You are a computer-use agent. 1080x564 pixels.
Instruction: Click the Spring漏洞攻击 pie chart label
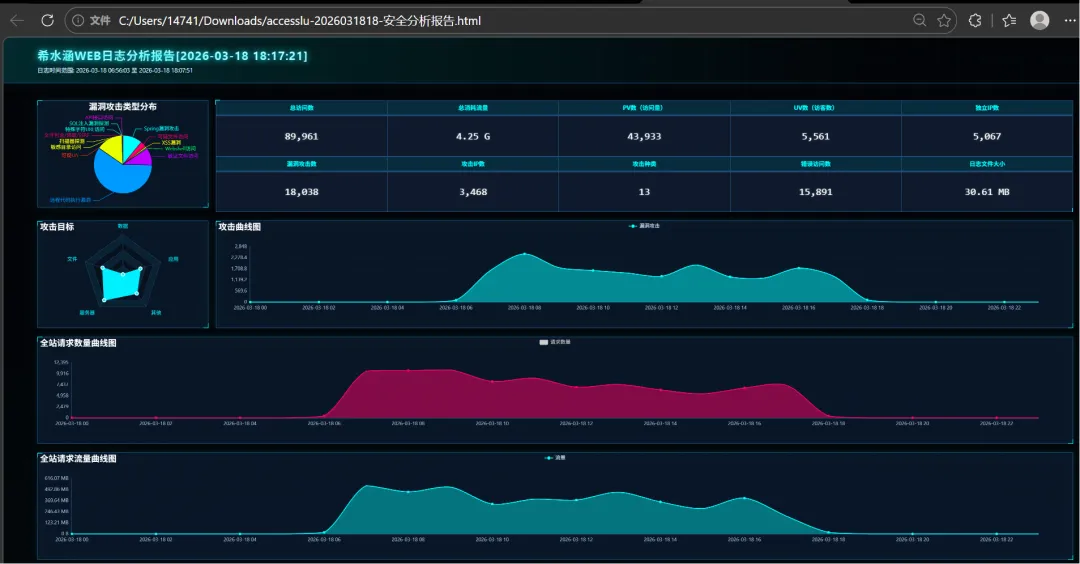pyautogui.click(x=161, y=128)
